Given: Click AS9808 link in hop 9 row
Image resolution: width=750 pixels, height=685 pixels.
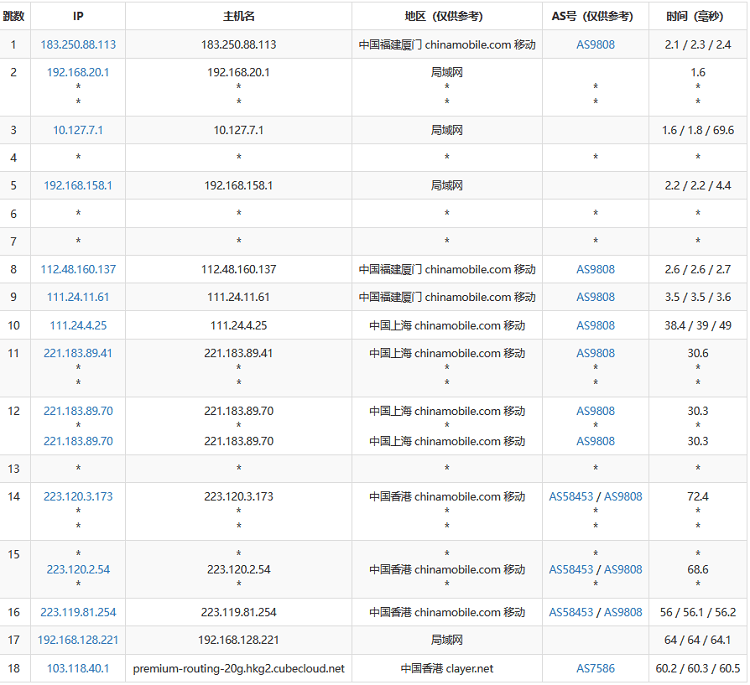Looking at the screenshot, I should pyautogui.click(x=596, y=297).
